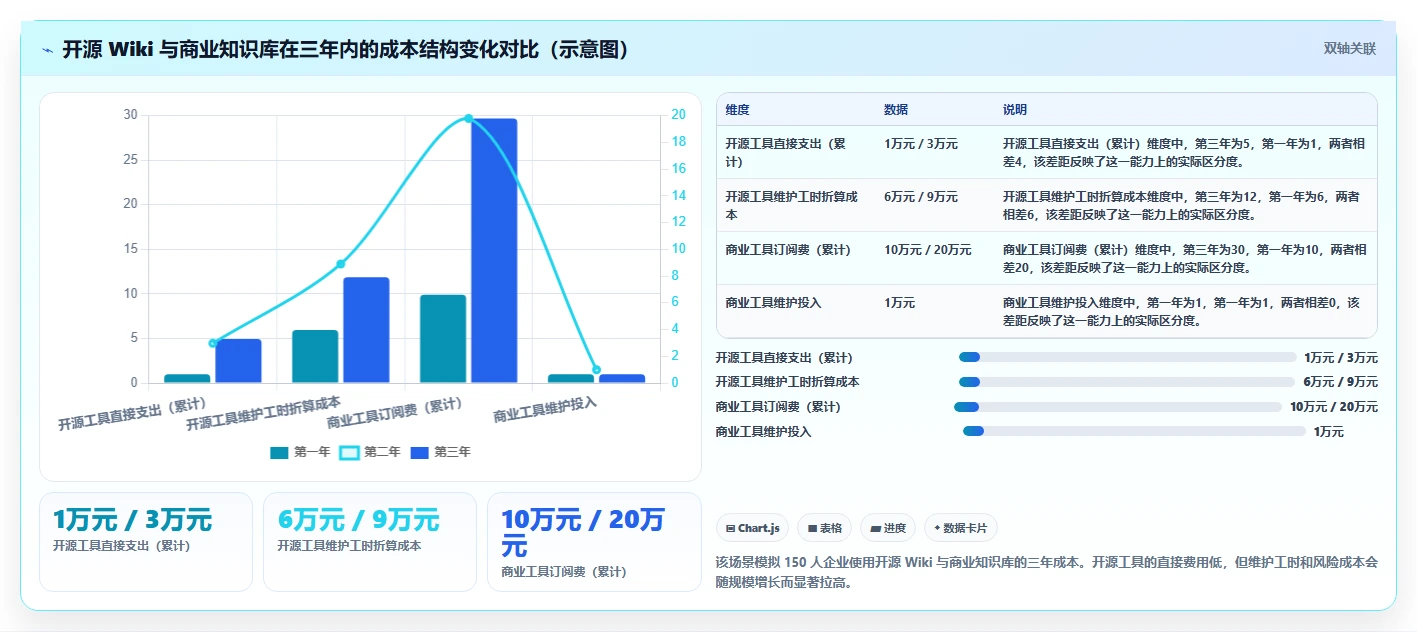Click the 商业工具维护投入 x-axis label
Image resolution: width=1417 pixels, height=632 pixels.
pos(545,410)
